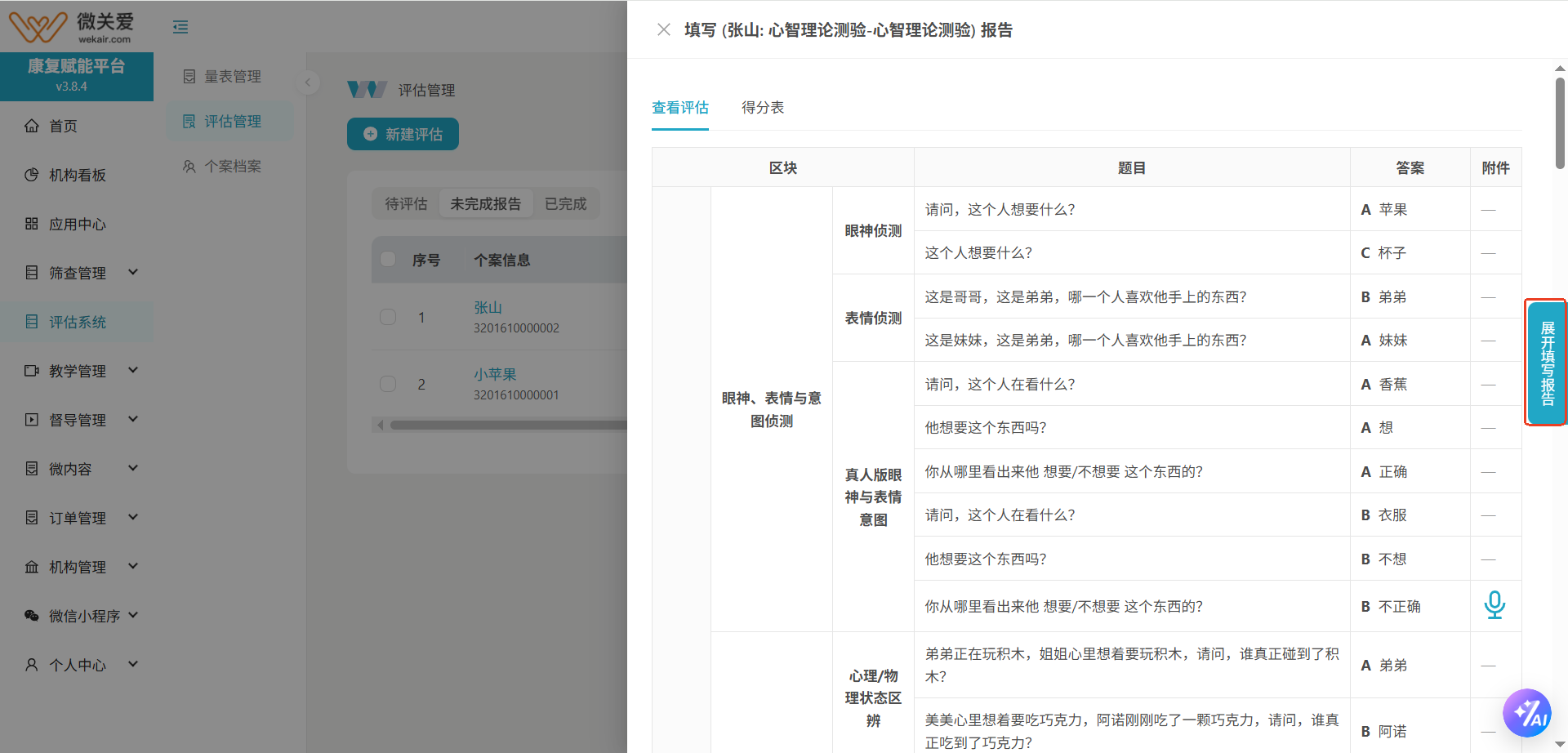Check the checkbox for 张山's row
This screenshot has width=1568, height=753.
(x=388, y=317)
